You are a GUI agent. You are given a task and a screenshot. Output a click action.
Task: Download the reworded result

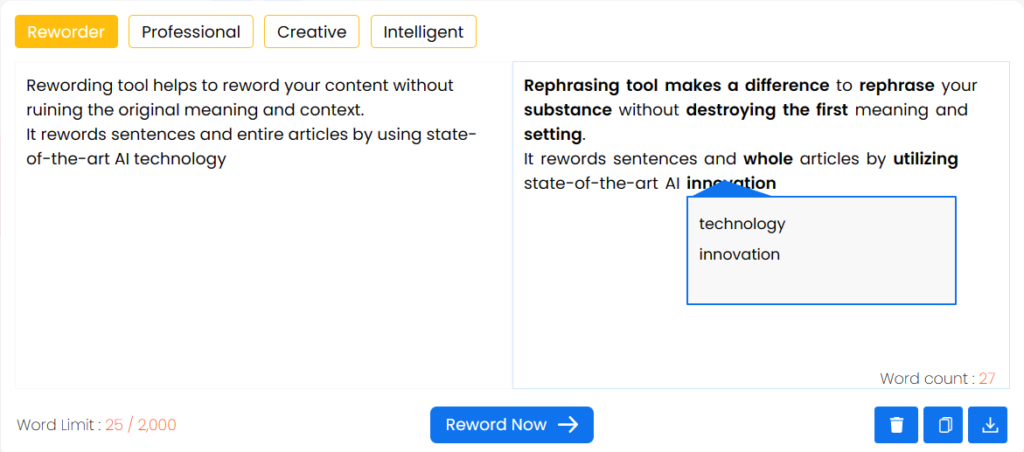pos(990,425)
